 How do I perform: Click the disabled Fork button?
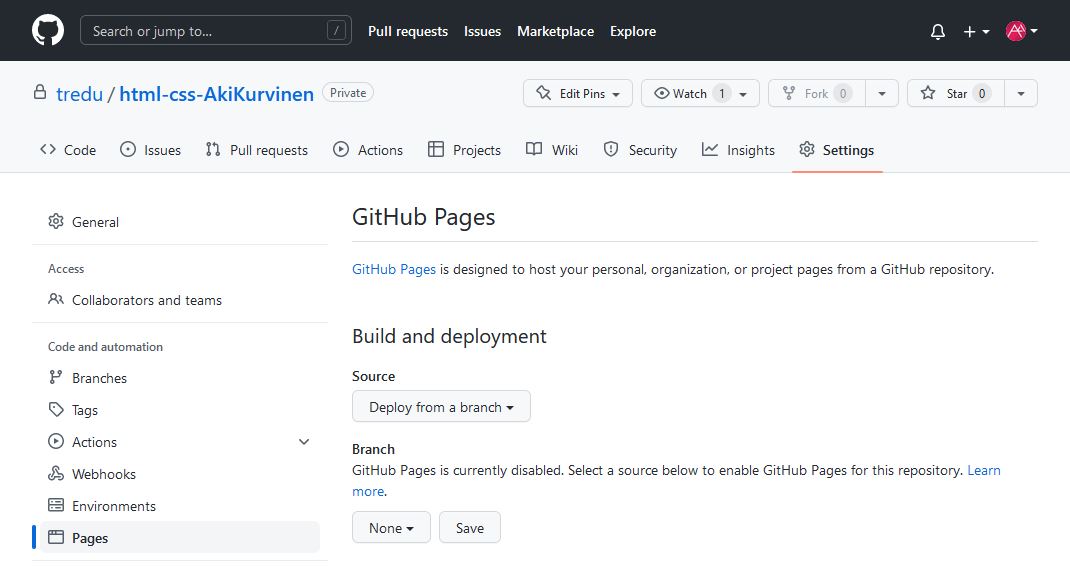(817, 94)
